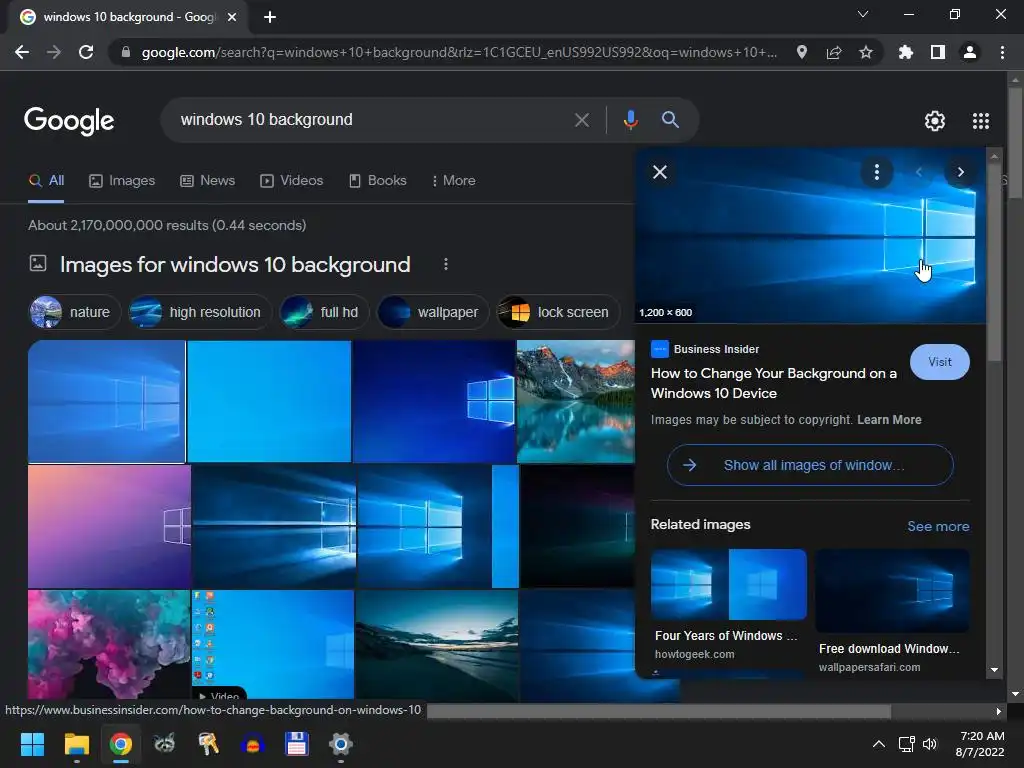Screen dimensions: 1024x768
Task: Open the side panel icon
Action: point(938,52)
